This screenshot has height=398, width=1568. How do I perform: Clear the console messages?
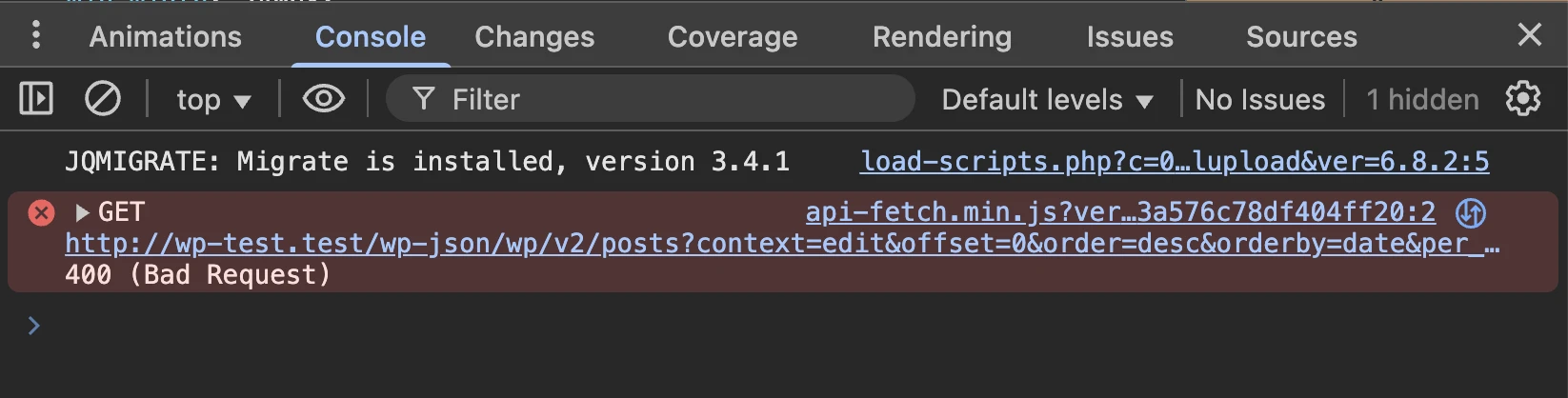[103, 99]
